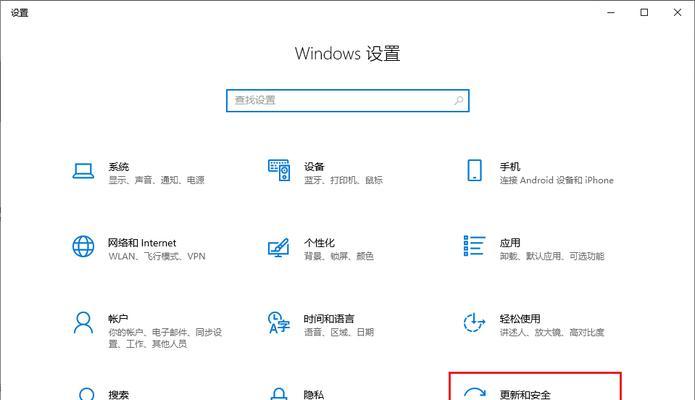
Task: Select the 隐私 heading text
Action: [x=314, y=395]
